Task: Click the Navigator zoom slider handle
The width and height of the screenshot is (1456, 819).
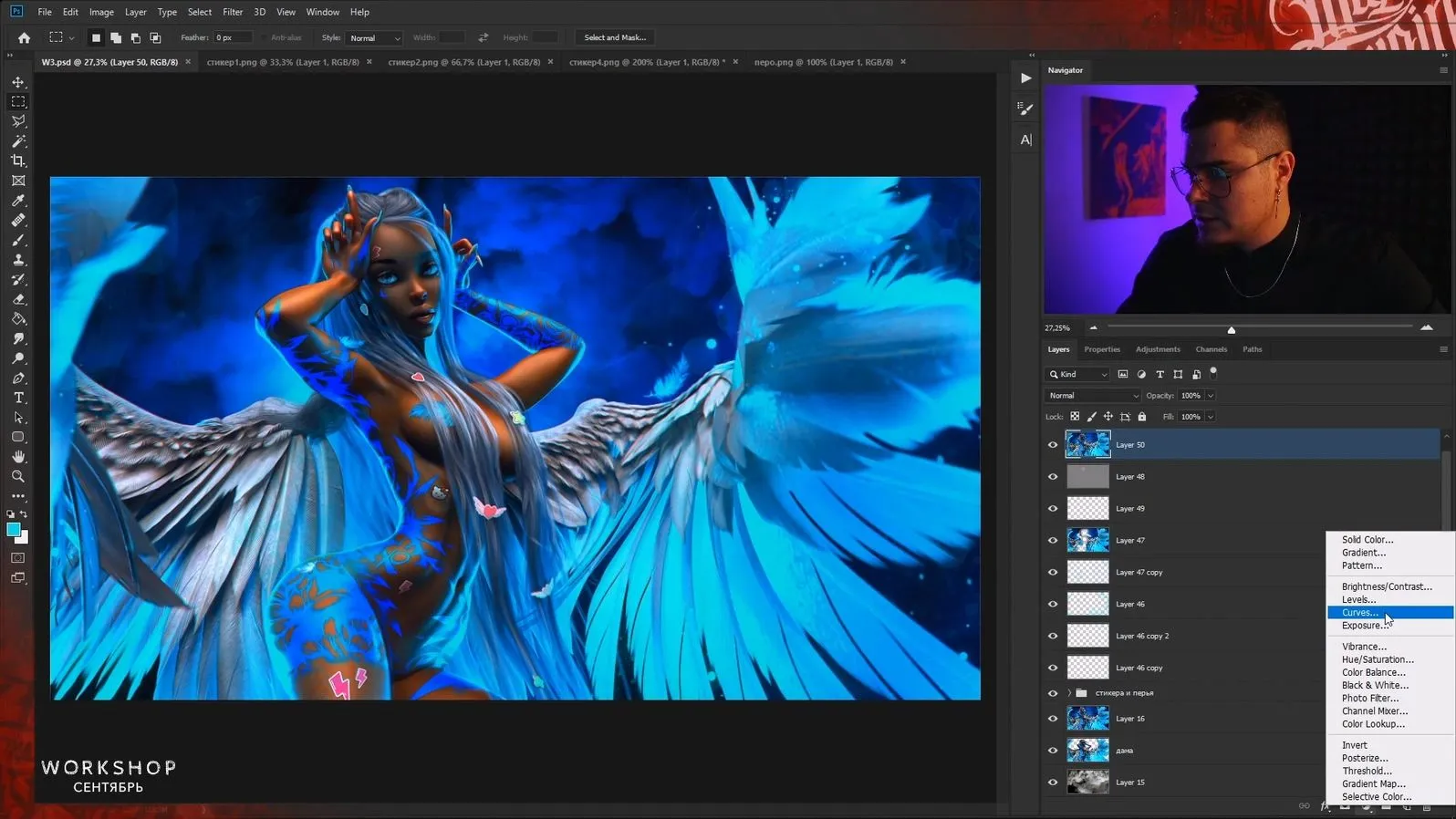Action: (1231, 329)
